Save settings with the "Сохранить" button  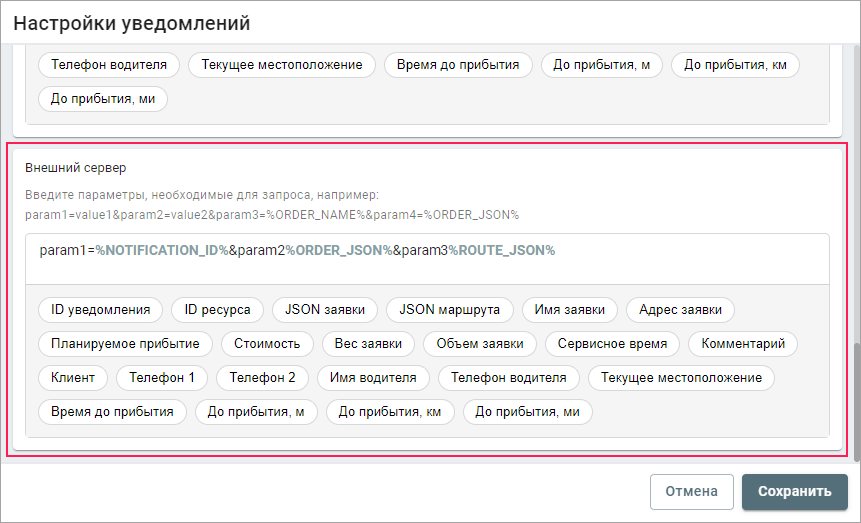point(794,491)
